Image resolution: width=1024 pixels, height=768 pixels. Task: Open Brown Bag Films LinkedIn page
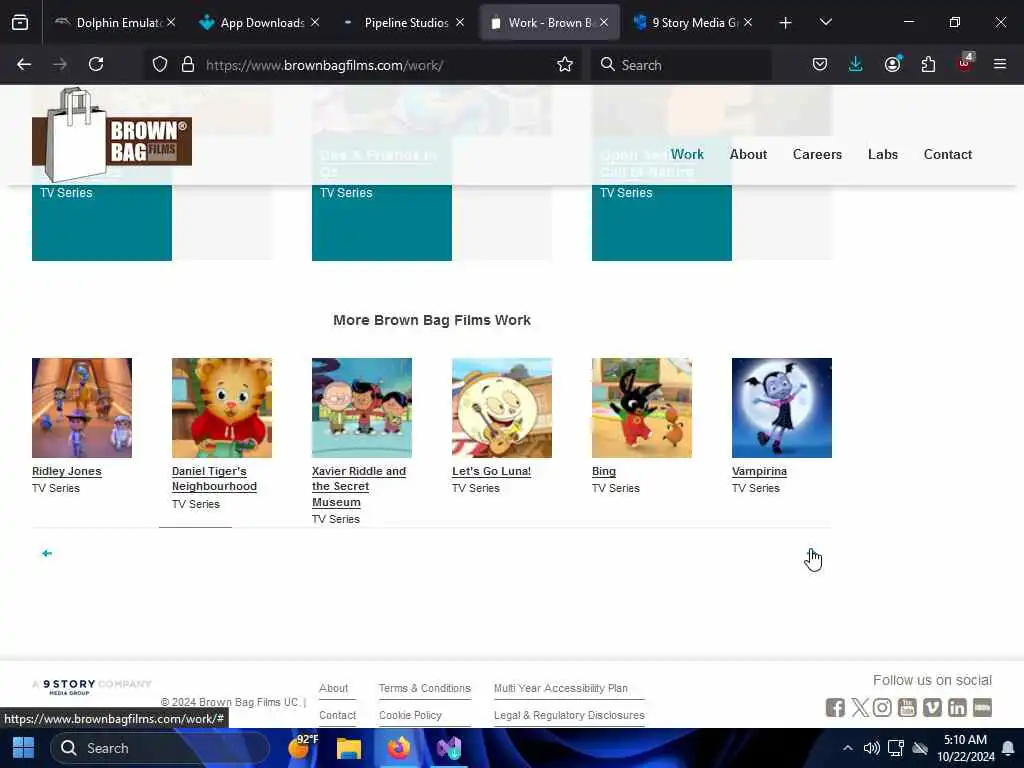(x=957, y=707)
